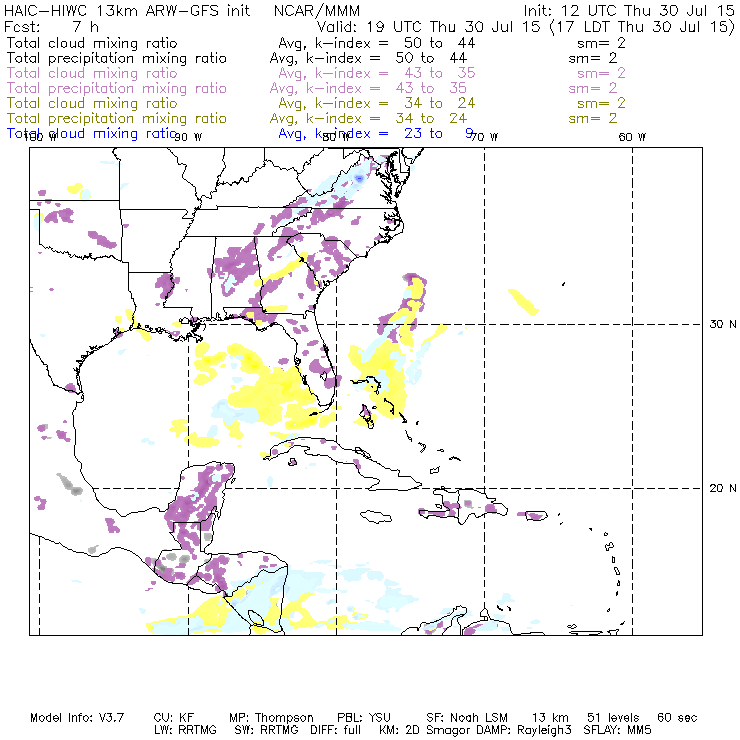Click 'Init: 12 UTC Thu 30 Jul 15'
Screen dimensions: 740x740
pos(629,11)
